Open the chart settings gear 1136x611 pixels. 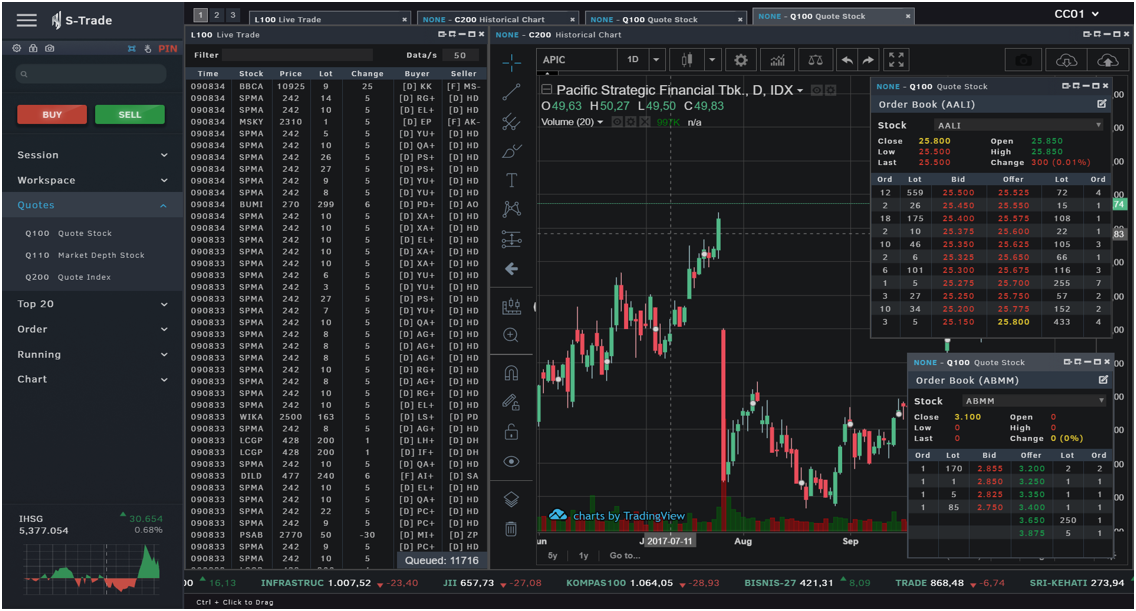point(741,59)
